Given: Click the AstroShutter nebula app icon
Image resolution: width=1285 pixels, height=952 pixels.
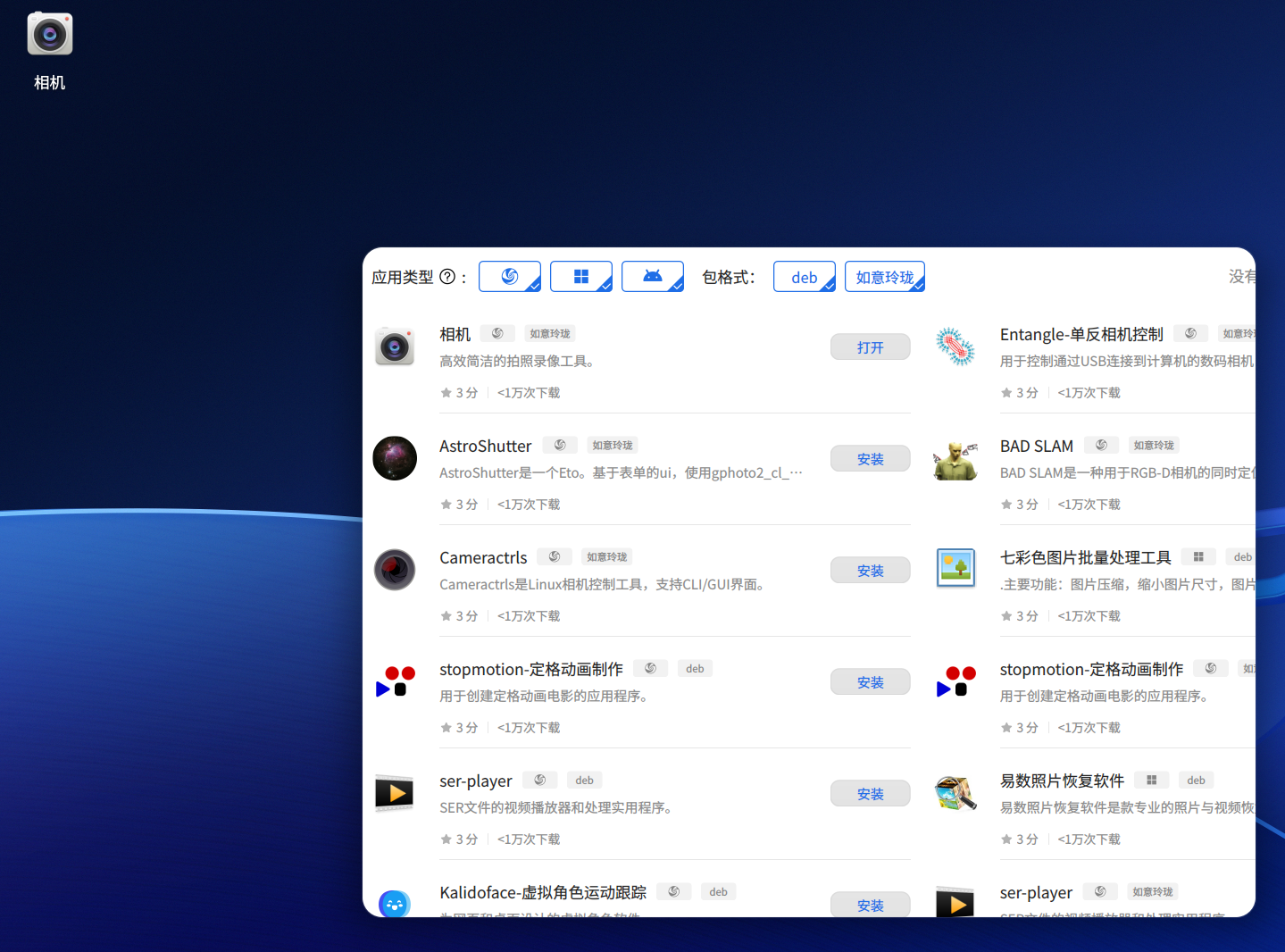Looking at the screenshot, I should click(395, 458).
